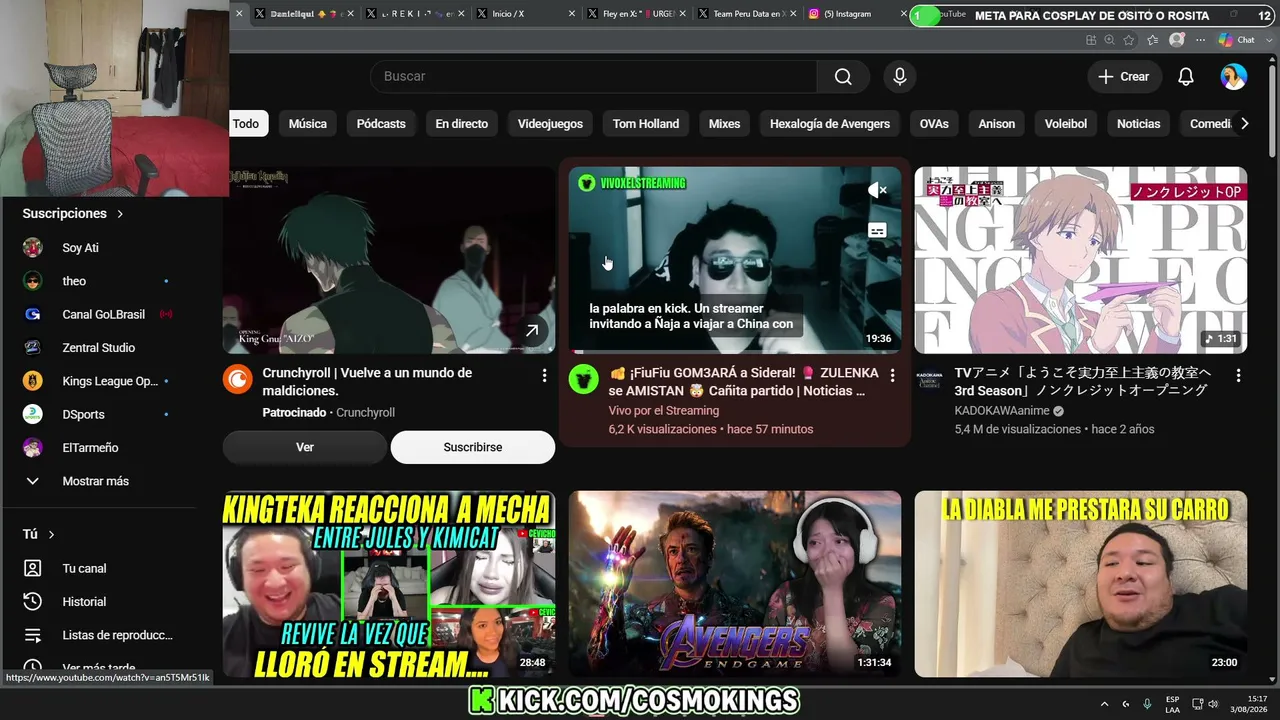Switch to Team Peru Data browser tab

(x=746, y=14)
